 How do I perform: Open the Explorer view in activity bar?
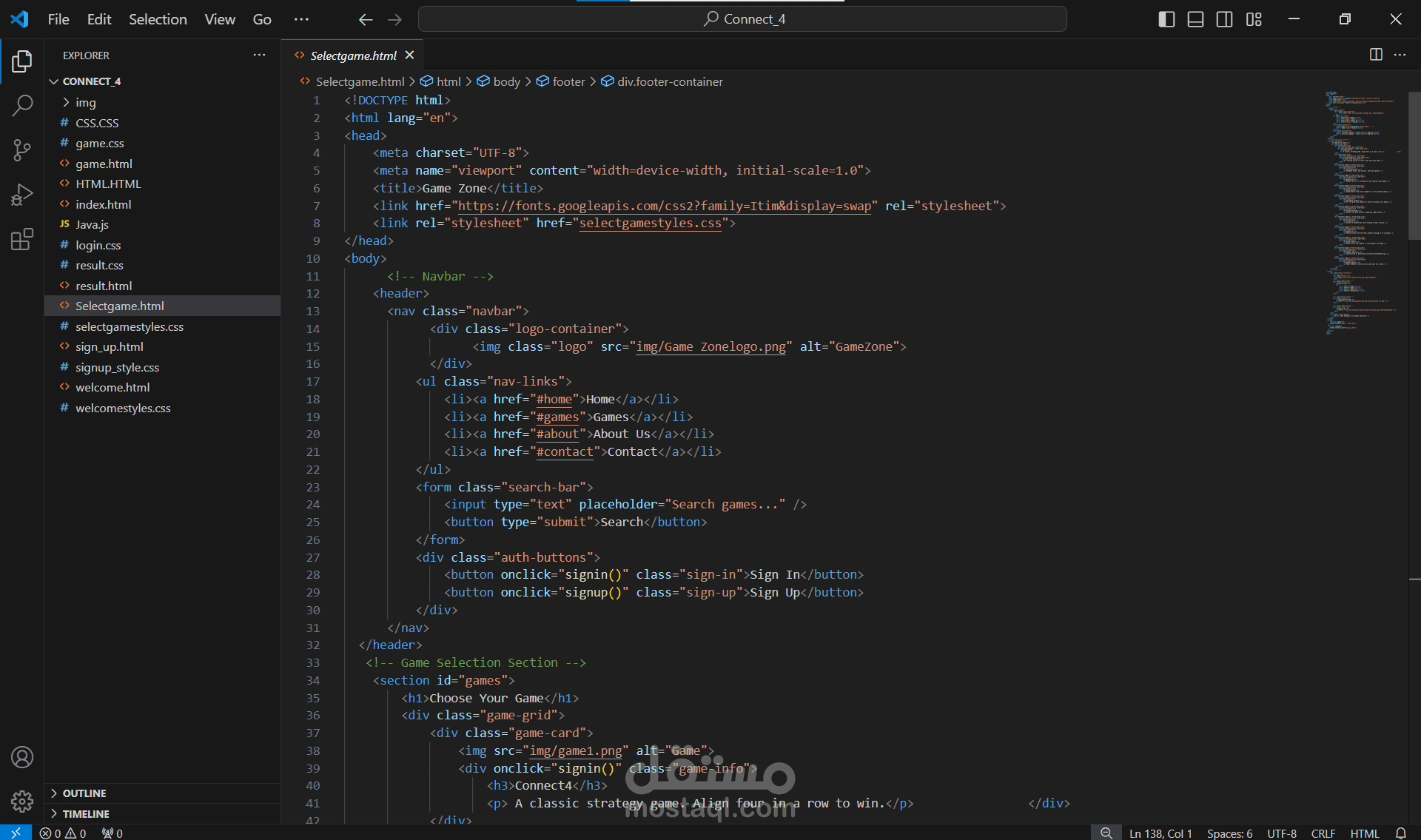tap(22, 61)
